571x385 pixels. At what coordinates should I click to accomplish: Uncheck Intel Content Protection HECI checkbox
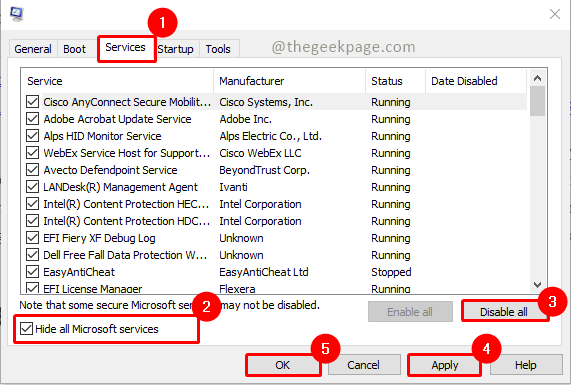coord(32,204)
